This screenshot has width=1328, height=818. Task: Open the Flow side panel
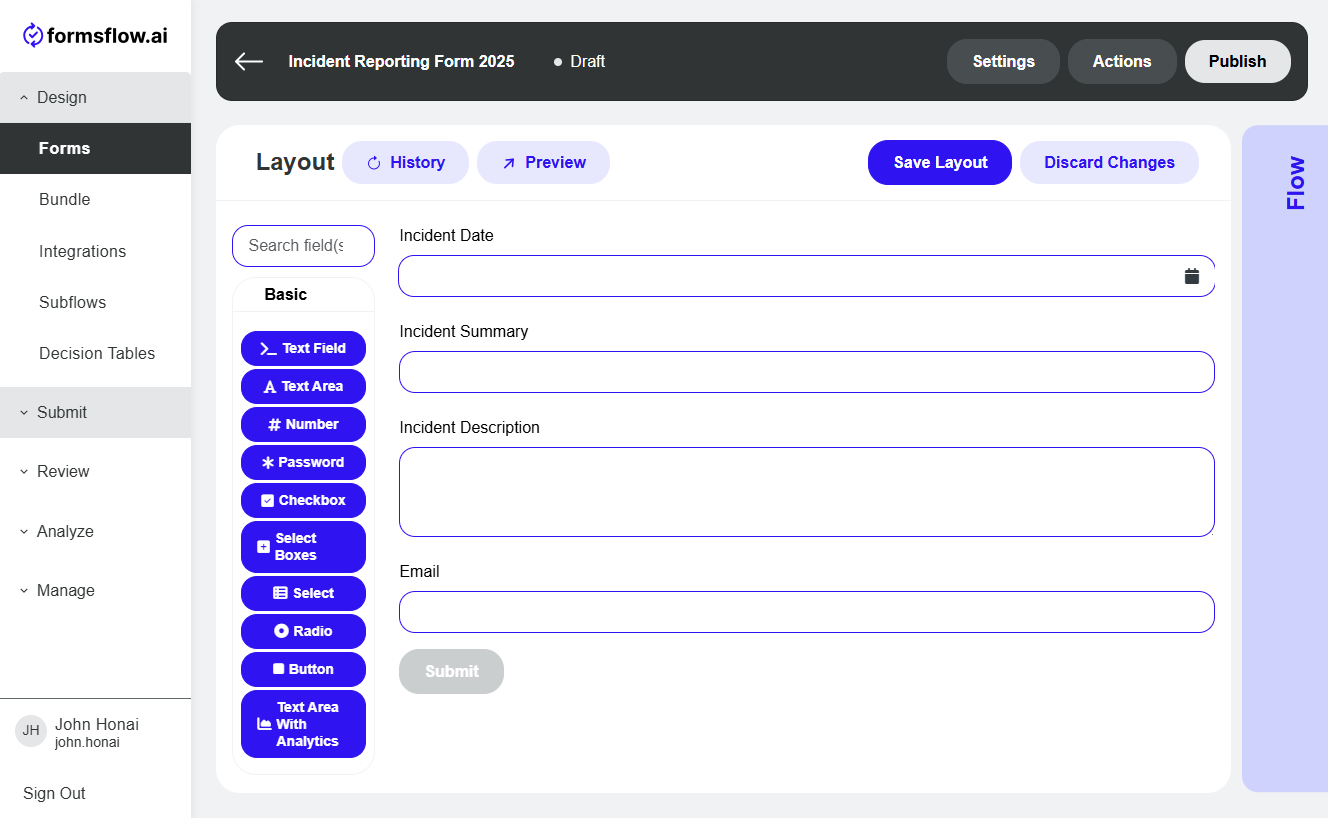tap(1285, 458)
